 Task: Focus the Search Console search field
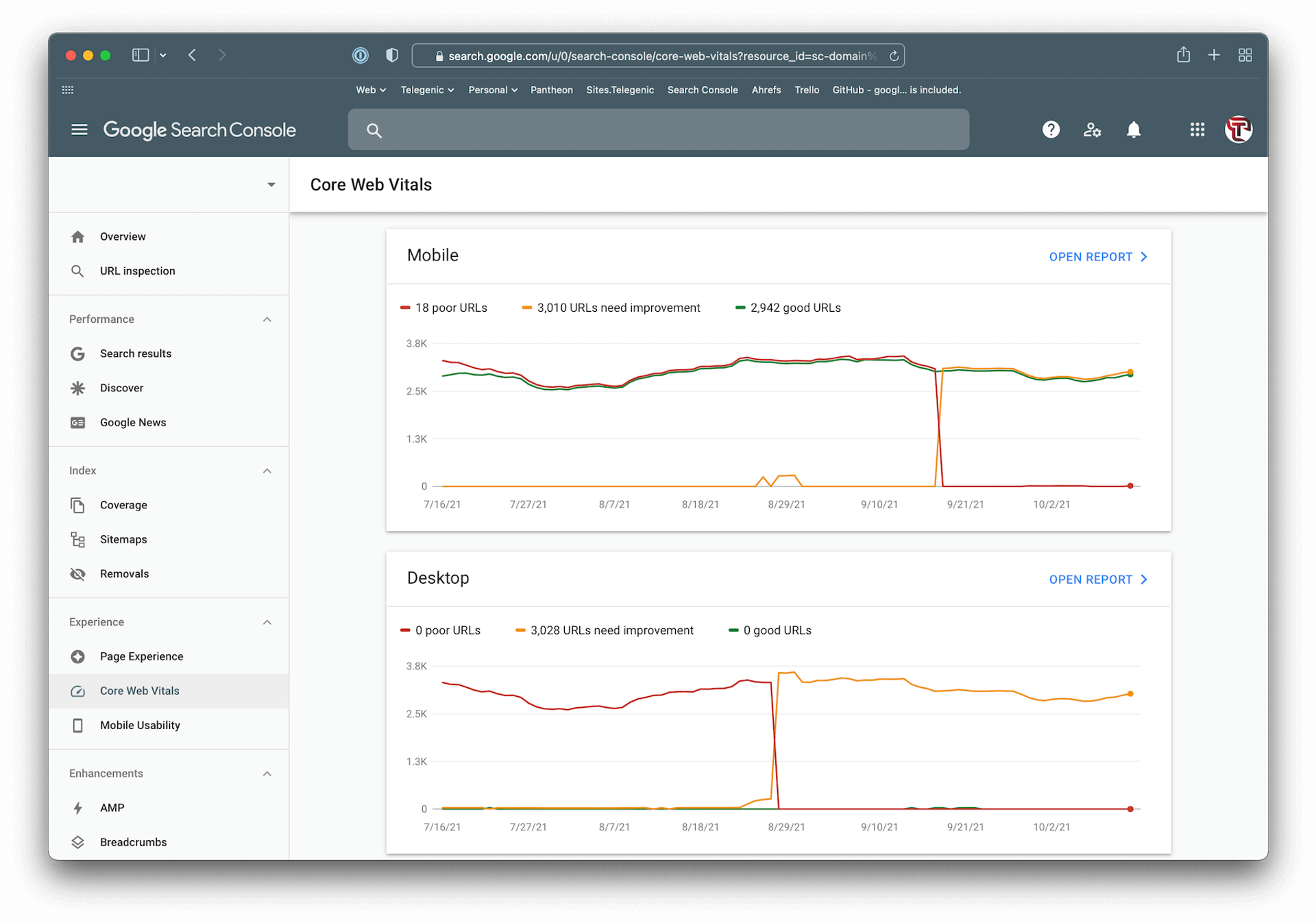pyautogui.click(x=658, y=130)
